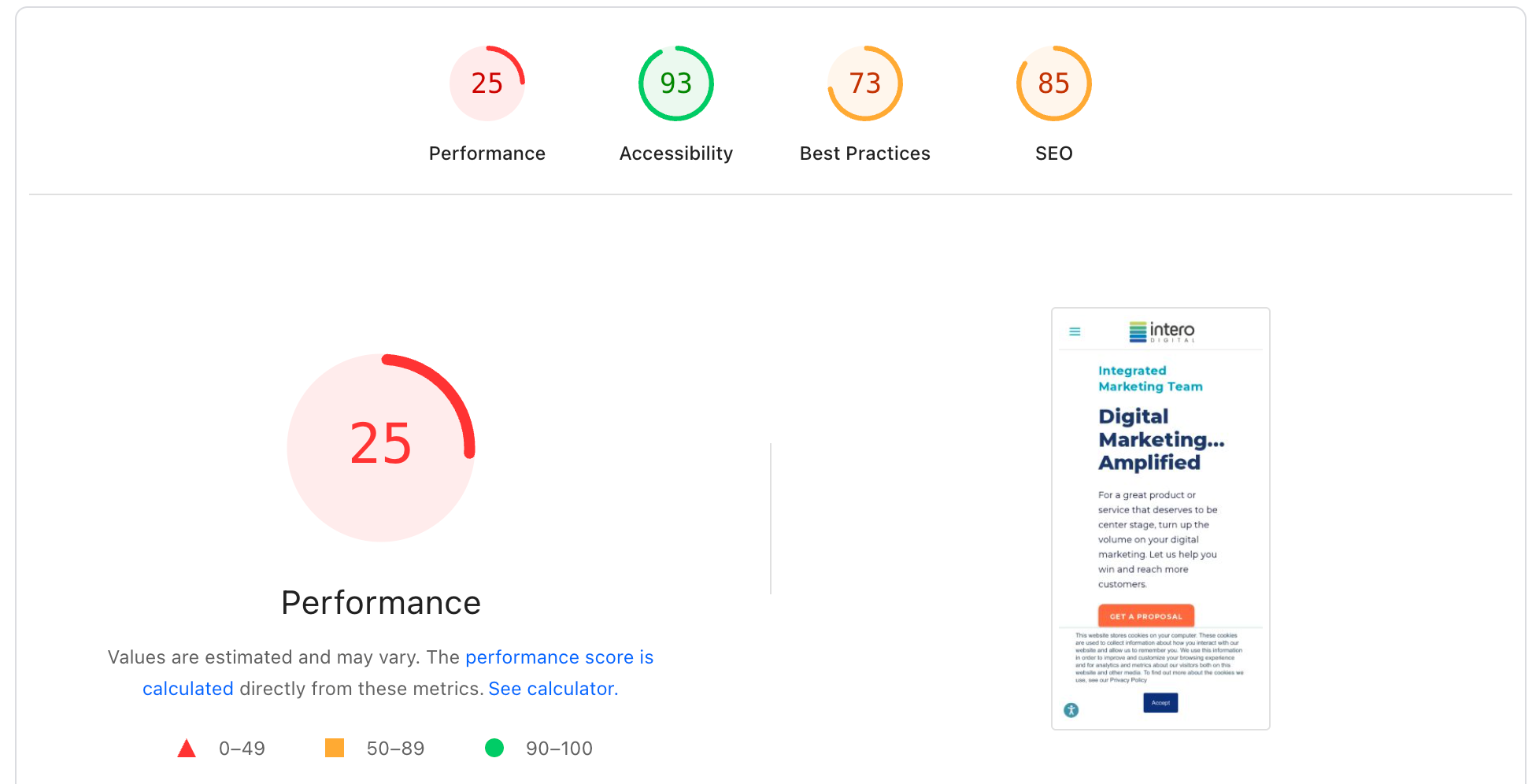
Task: Click the large Performance heading text
Action: 381,603
